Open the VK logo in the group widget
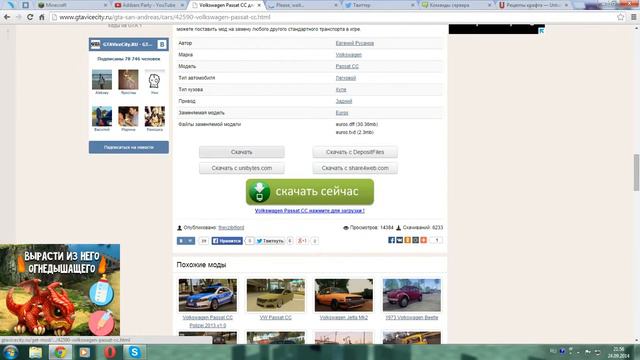 [x=162, y=44]
